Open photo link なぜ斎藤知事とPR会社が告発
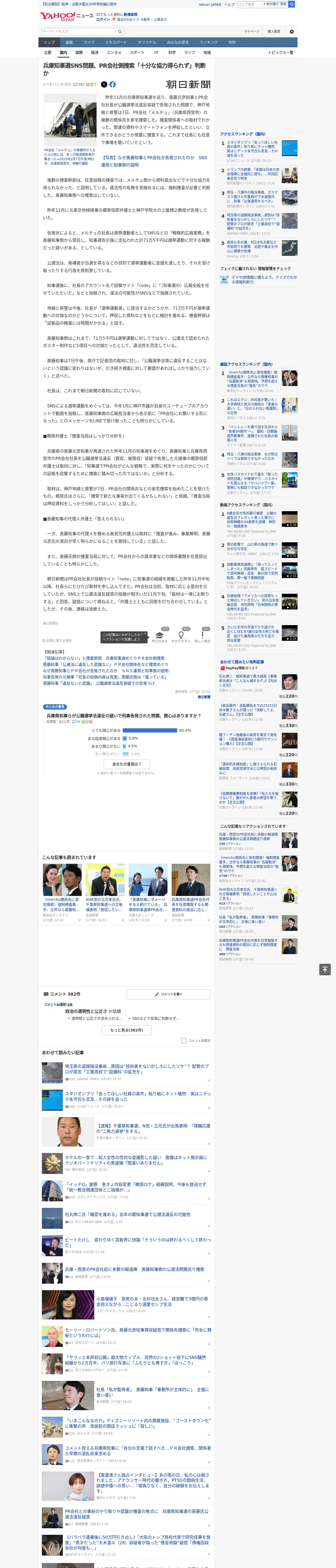This screenshot has height=1568, width=336. (154, 161)
